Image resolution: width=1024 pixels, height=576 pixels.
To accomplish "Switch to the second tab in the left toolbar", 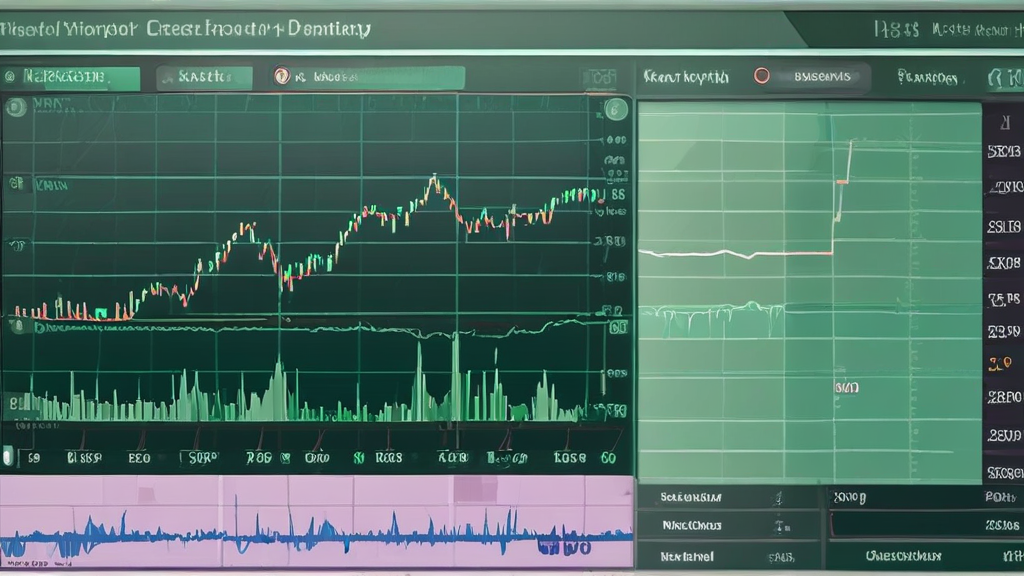I will point(204,78).
